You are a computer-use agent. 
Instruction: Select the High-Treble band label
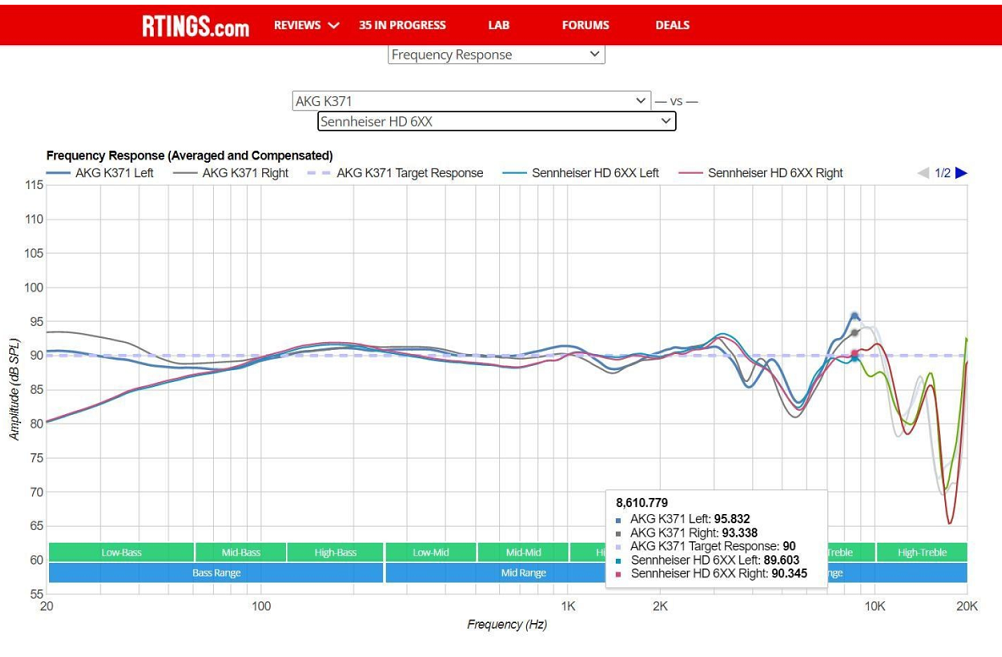point(921,552)
